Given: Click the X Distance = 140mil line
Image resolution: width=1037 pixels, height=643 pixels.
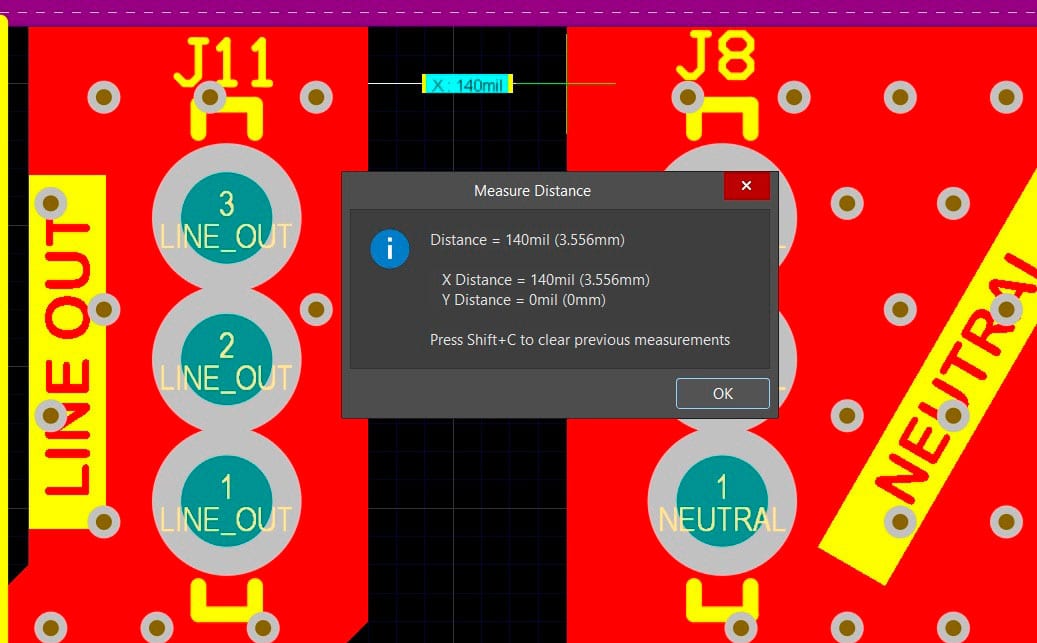Looking at the screenshot, I should click(x=546, y=280).
